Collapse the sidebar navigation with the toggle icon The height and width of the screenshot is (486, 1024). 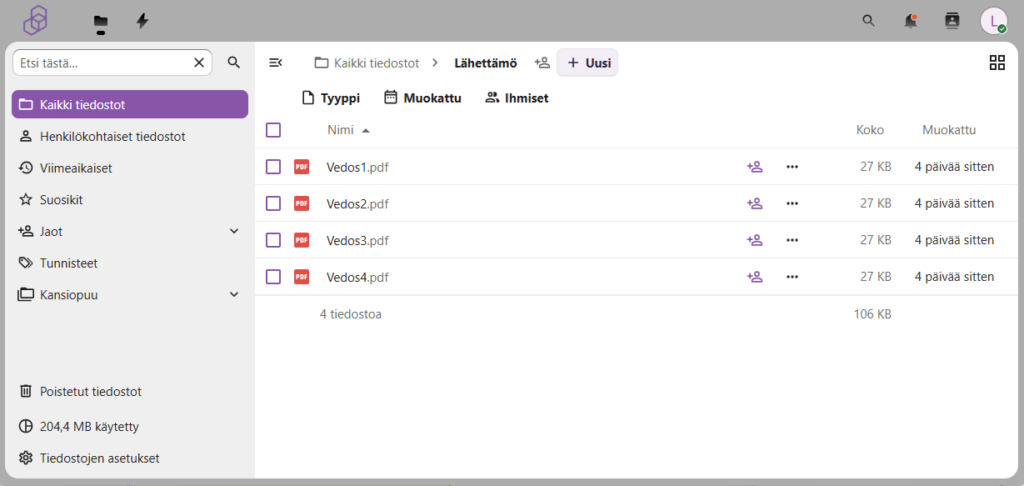point(275,63)
